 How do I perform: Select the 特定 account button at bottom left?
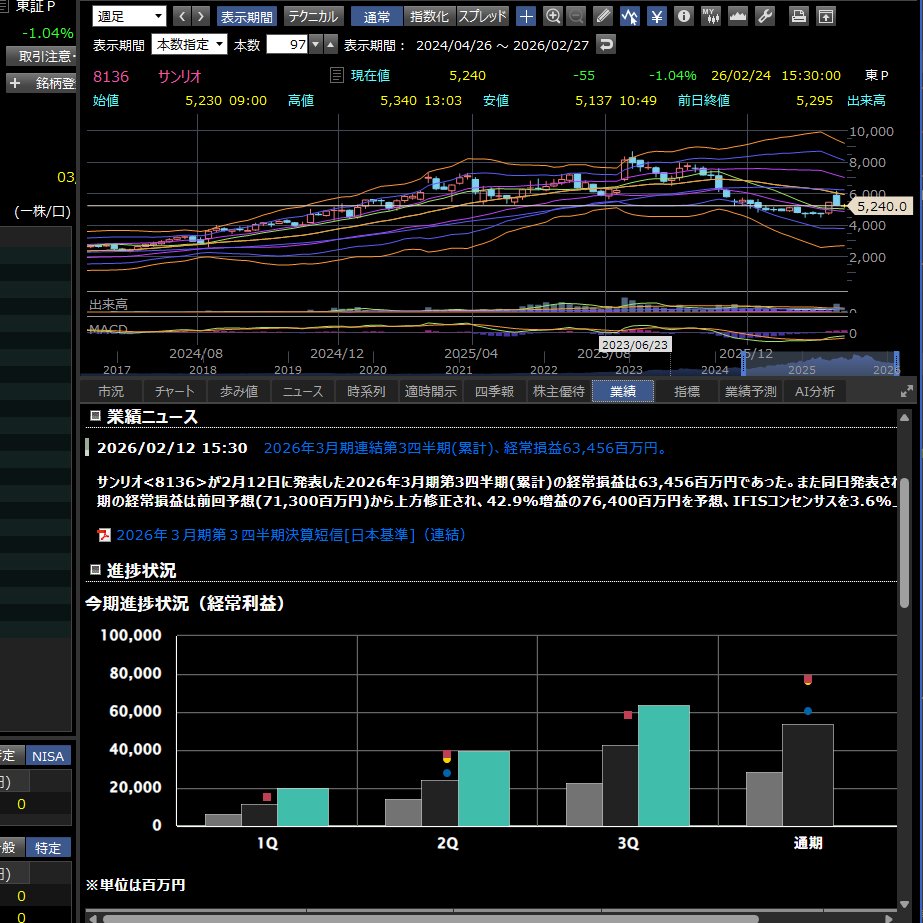tap(48, 848)
